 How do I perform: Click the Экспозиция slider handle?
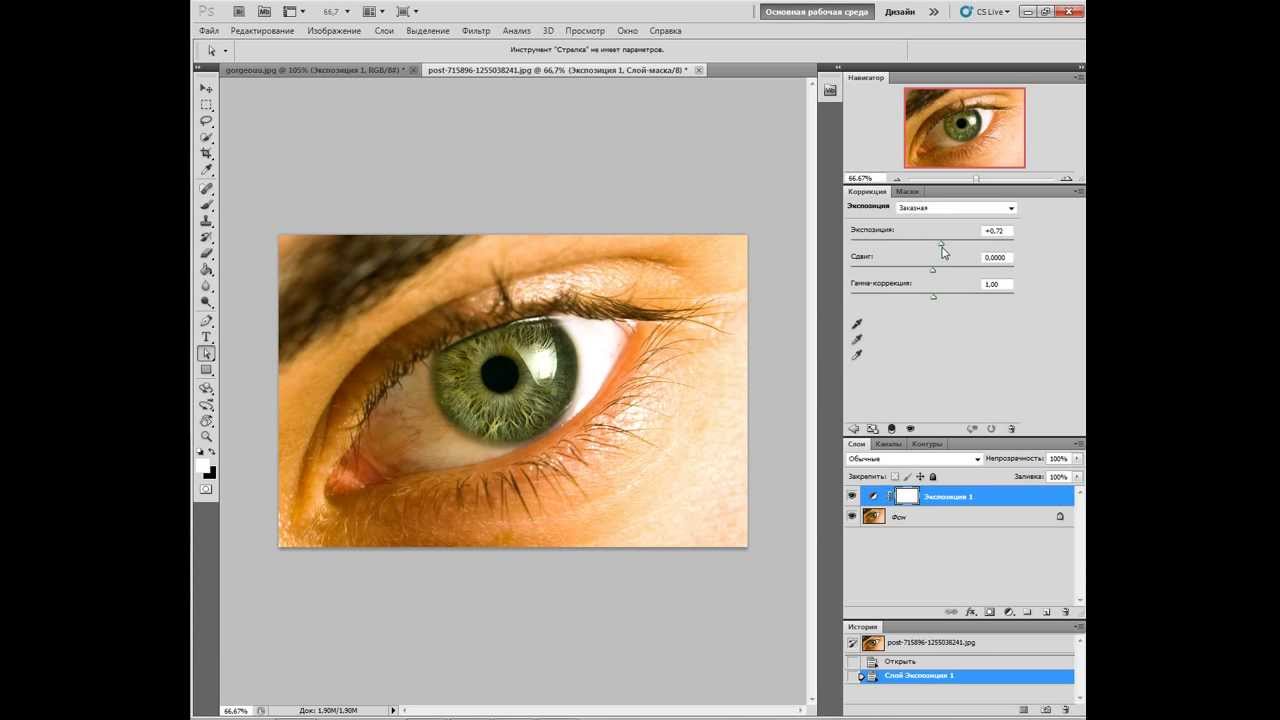point(940,243)
